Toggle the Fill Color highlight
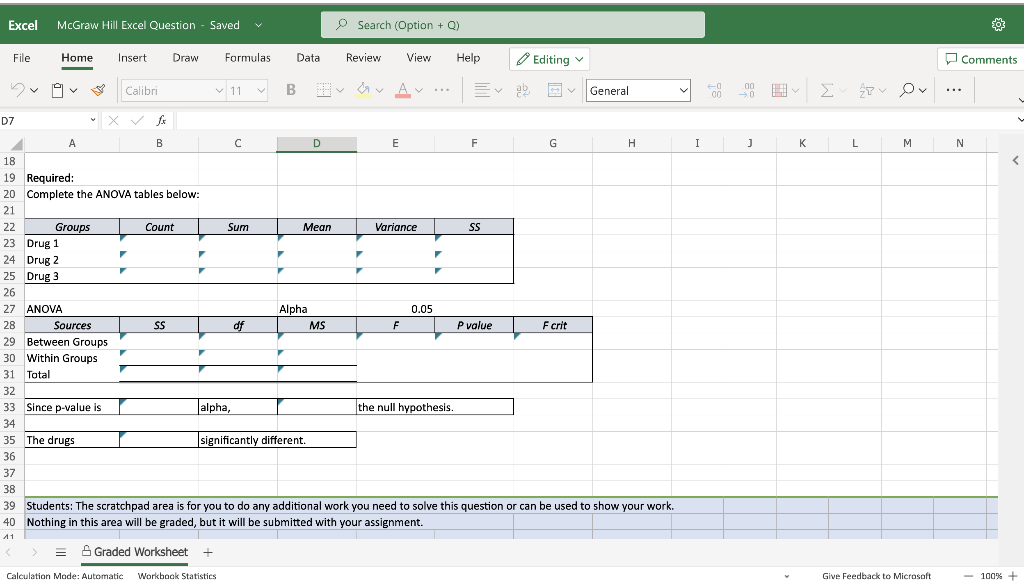 tap(362, 90)
